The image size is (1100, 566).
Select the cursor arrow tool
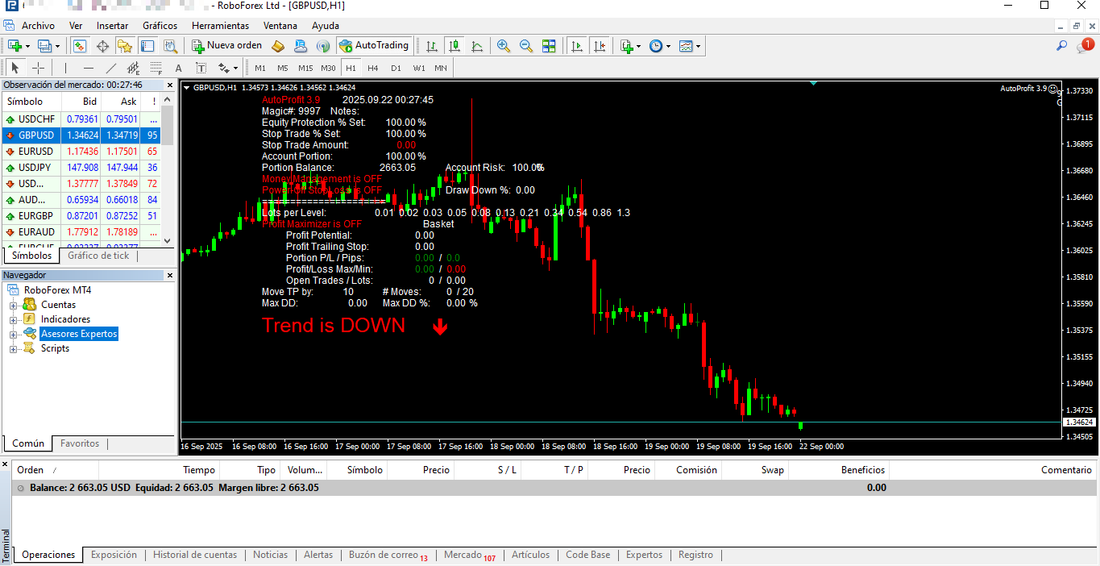[x=15, y=68]
